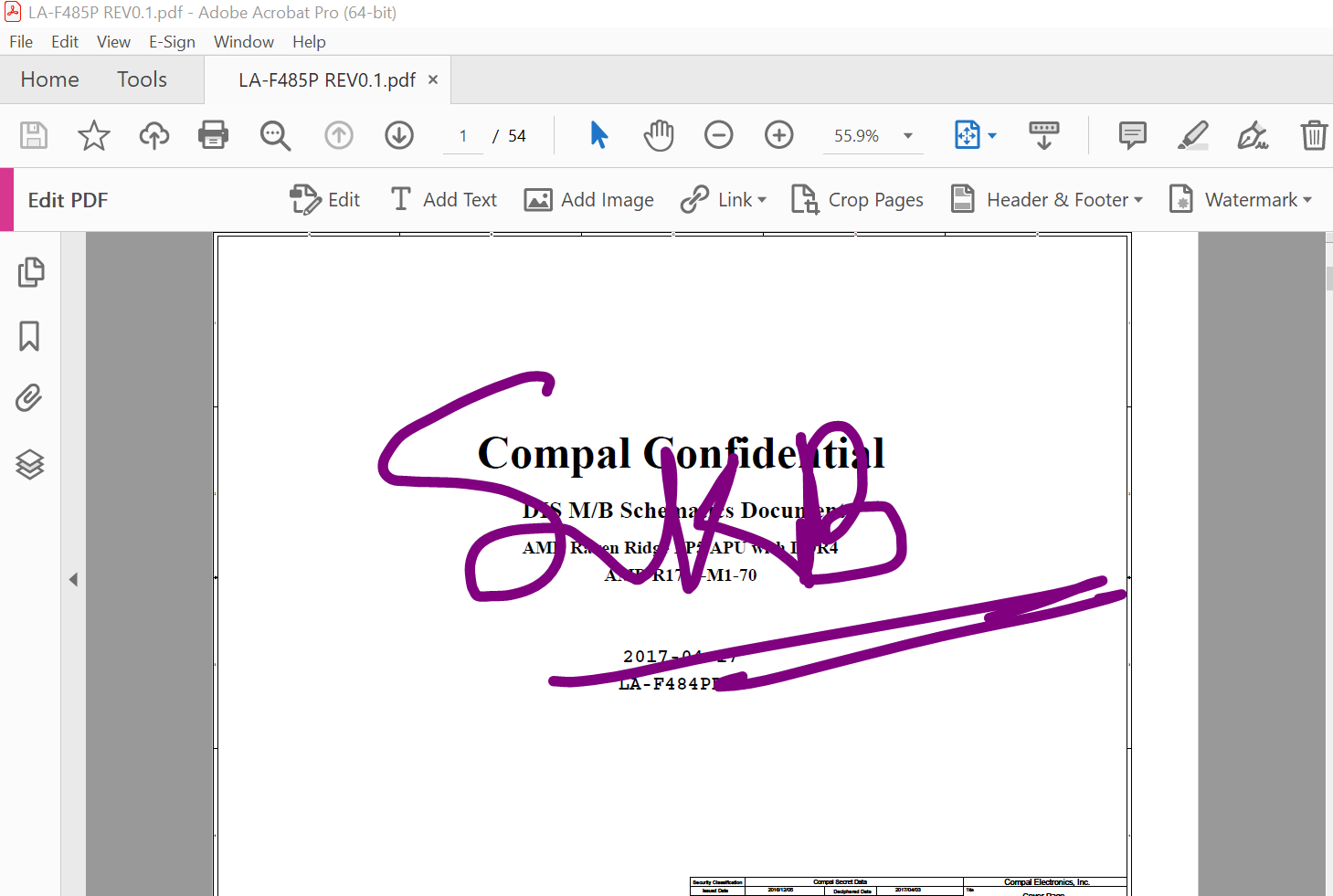
Task: Open the Page Thumbnails panel
Action: click(x=30, y=272)
